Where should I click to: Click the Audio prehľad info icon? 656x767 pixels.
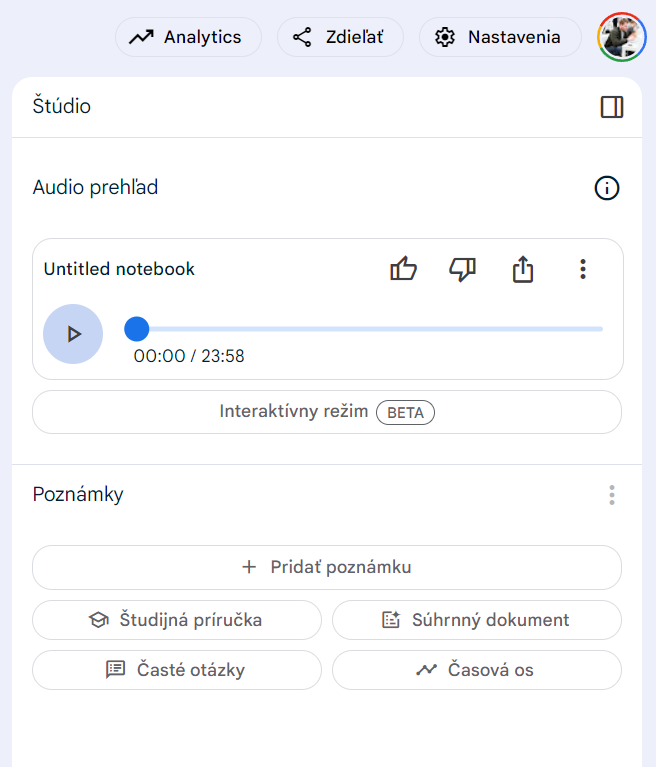pos(607,188)
